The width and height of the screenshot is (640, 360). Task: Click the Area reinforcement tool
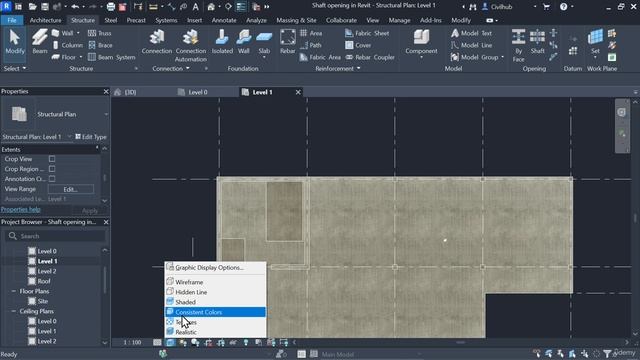[x=311, y=33]
